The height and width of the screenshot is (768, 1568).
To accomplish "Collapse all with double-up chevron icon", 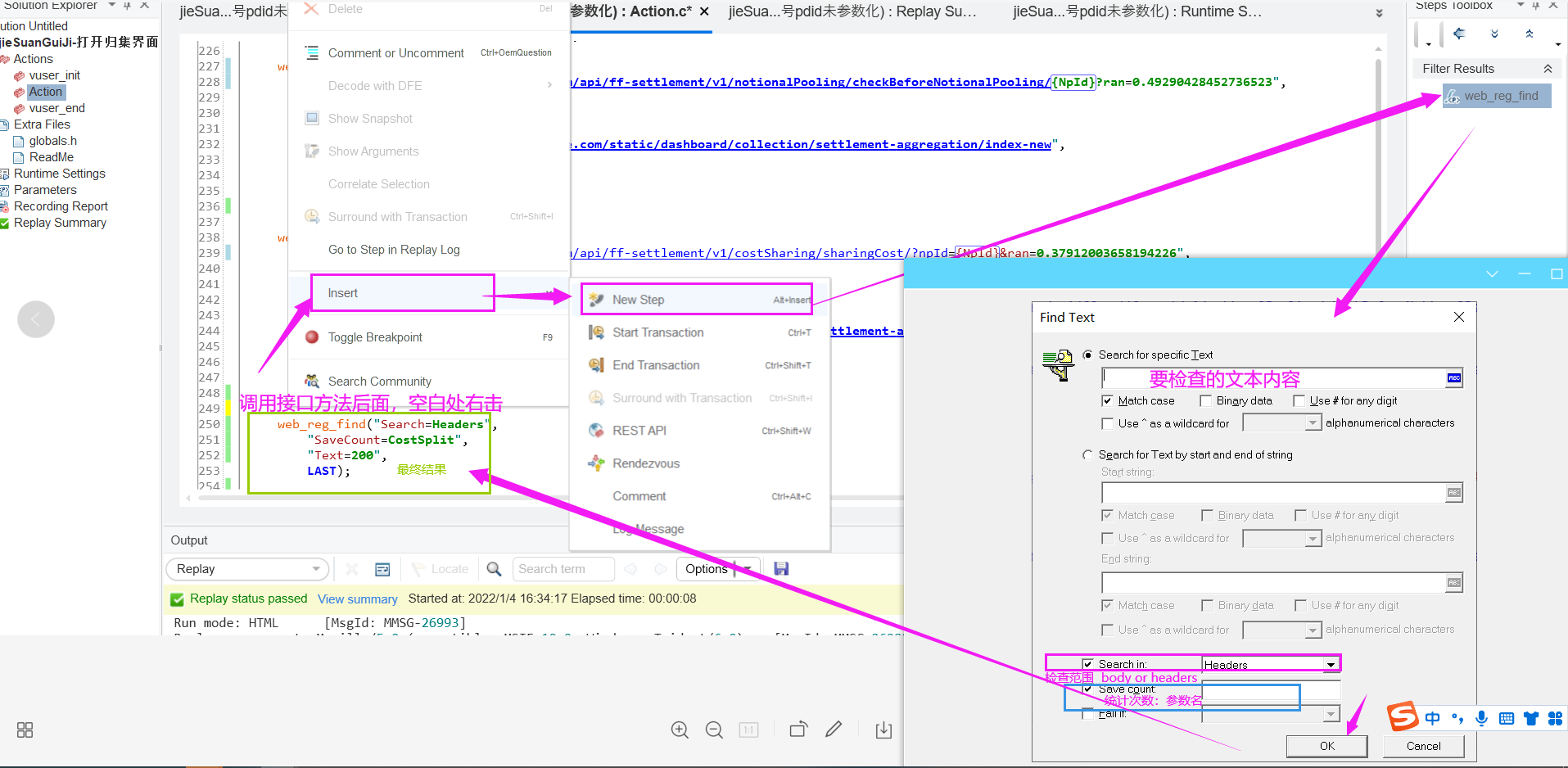I will click(x=1529, y=34).
